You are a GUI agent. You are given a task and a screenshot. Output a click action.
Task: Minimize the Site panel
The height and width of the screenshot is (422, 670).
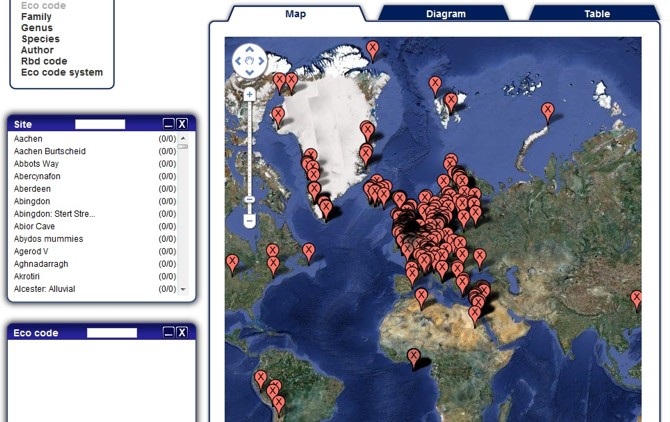click(x=169, y=124)
